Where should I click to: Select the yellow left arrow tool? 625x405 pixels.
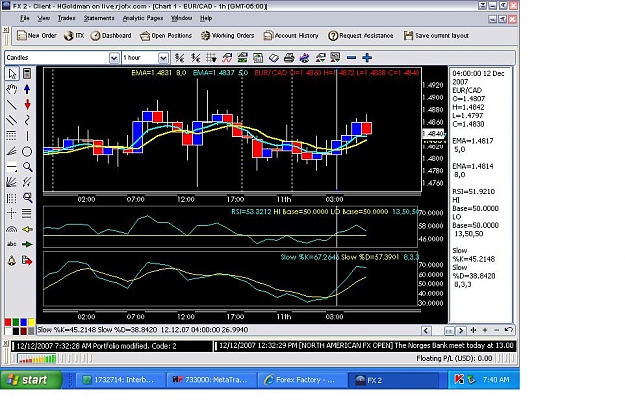[27, 229]
